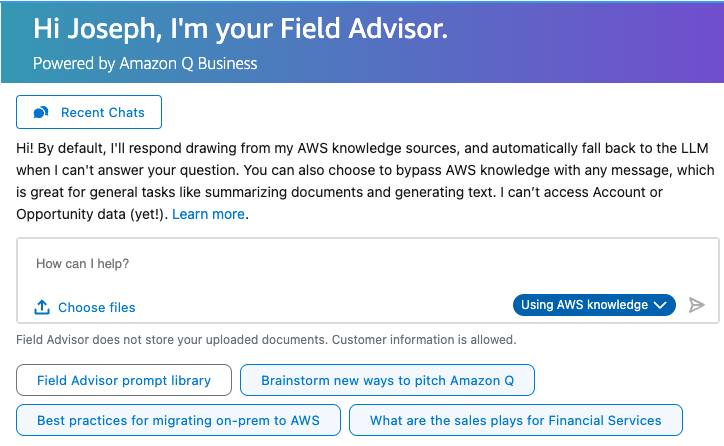Click the empty space between Choose files and the selector
The image size is (724, 446).
click(320, 306)
